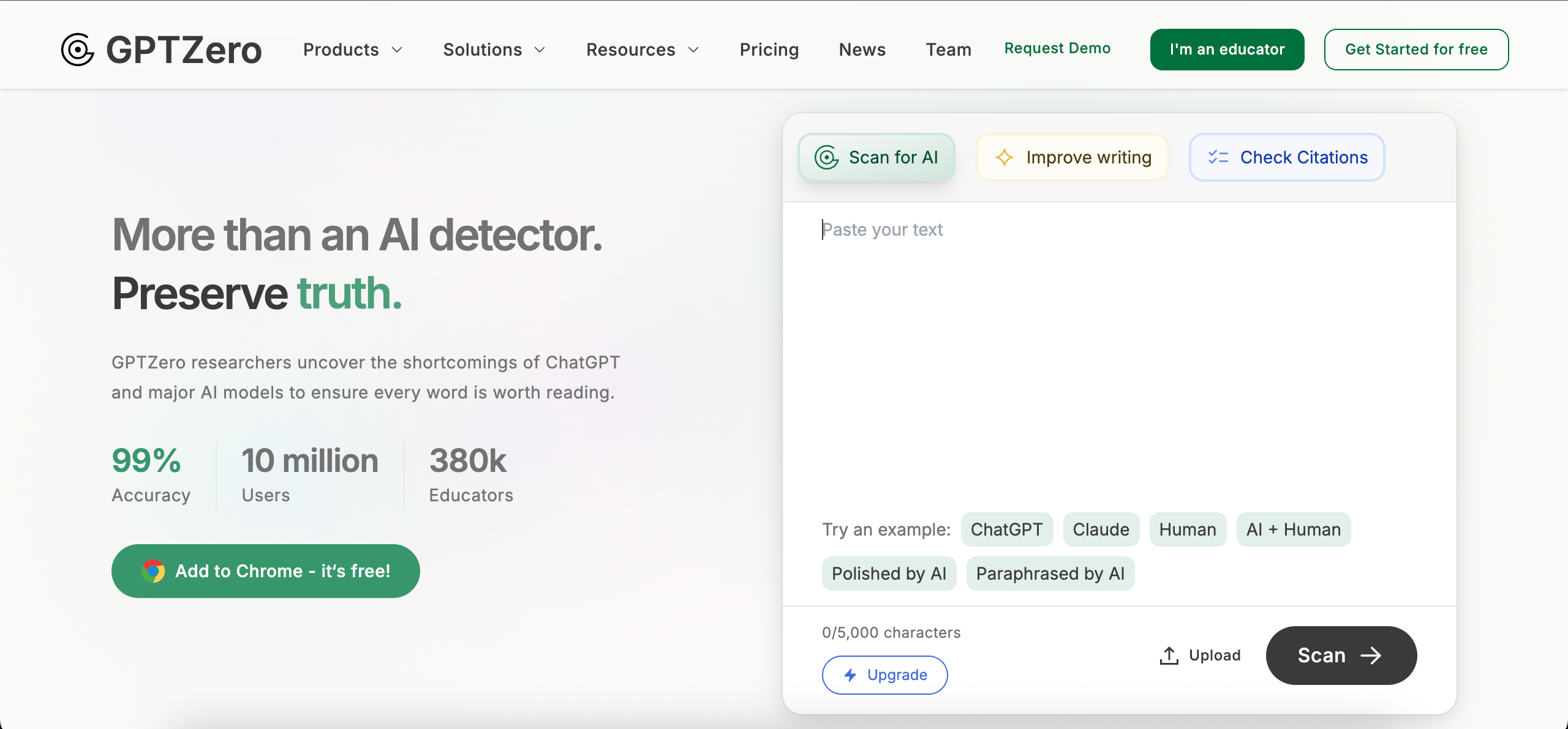Screen dimensions: 1568x729
Task: Load the Paraphrased by AI example
Action: tap(1050, 574)
